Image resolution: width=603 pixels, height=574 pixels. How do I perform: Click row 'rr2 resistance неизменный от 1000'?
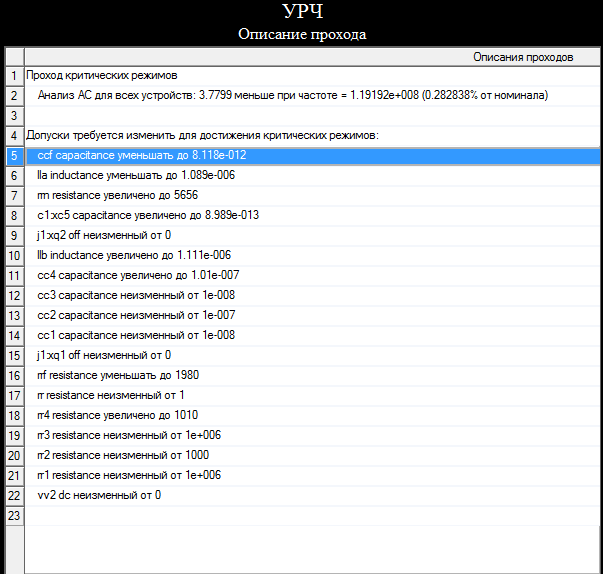pos(312,455)
